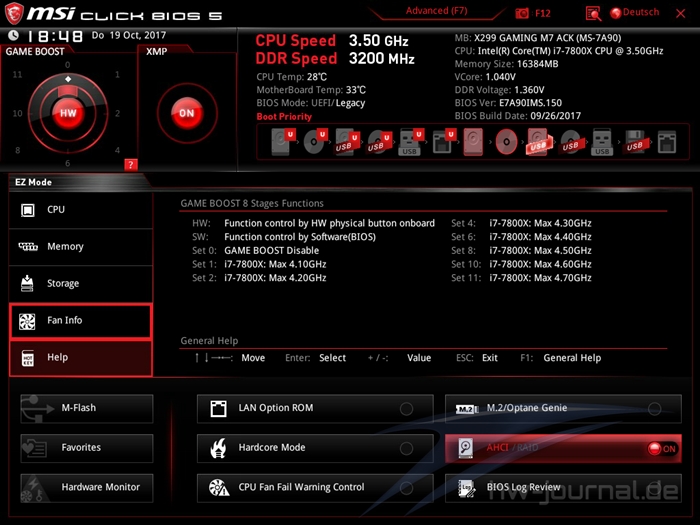The height and width of the screenshot is (525, 700).
Task: Open BIOS Log Review
Action: click(x=563, y=488)
